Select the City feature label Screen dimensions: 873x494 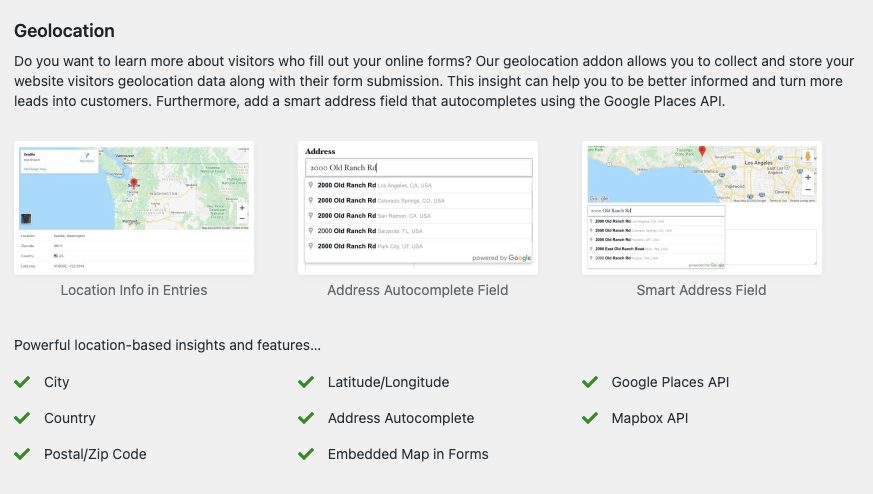pyautogui.click(x=57, y=383)
